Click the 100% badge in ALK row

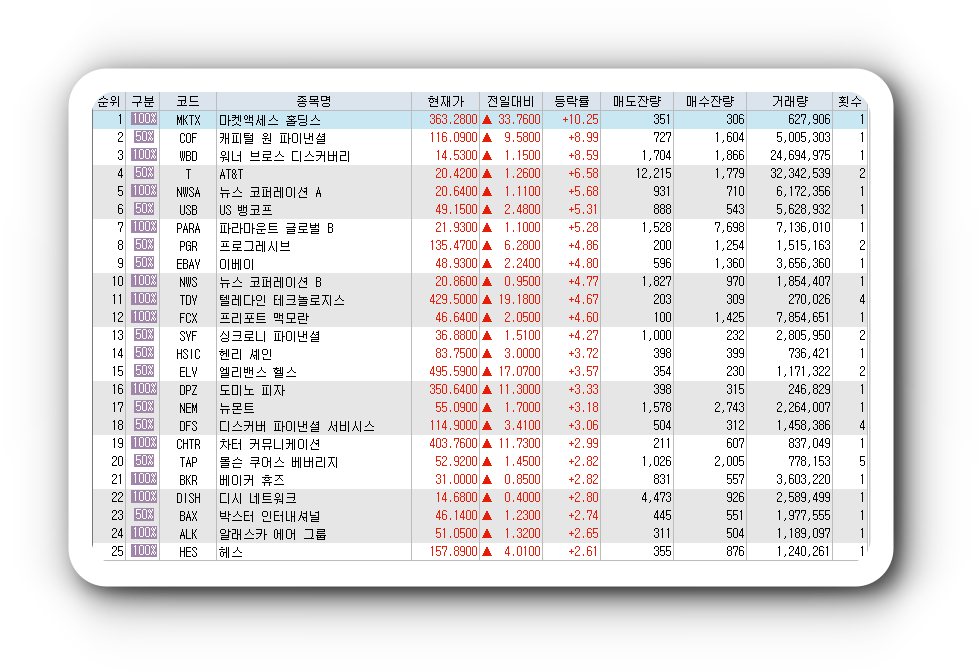coord(144,532)
